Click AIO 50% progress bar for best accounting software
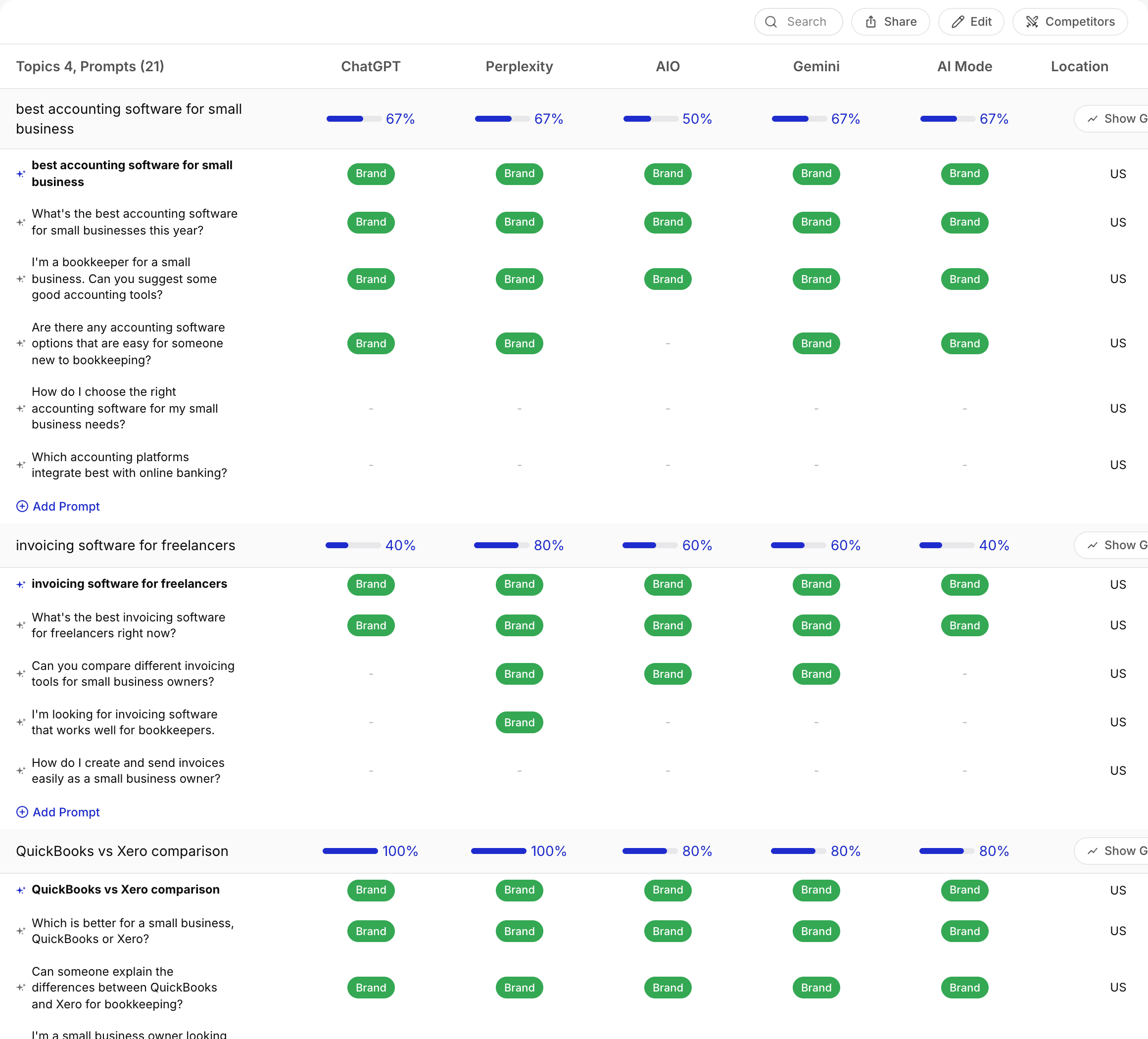Viewport: 1148px width, 1039px height. coord(651,118)
